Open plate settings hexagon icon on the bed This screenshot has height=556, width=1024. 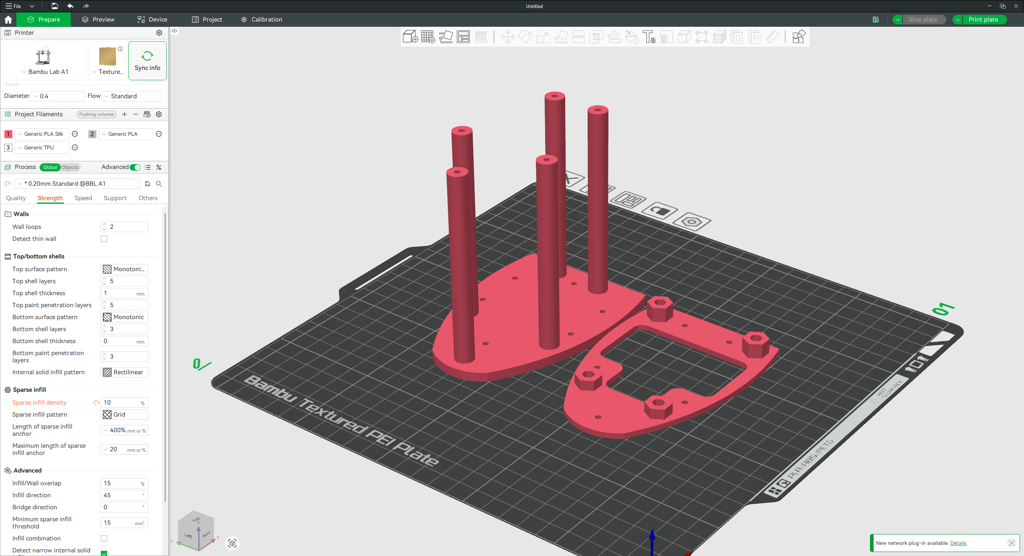click(x=692, y=221)
